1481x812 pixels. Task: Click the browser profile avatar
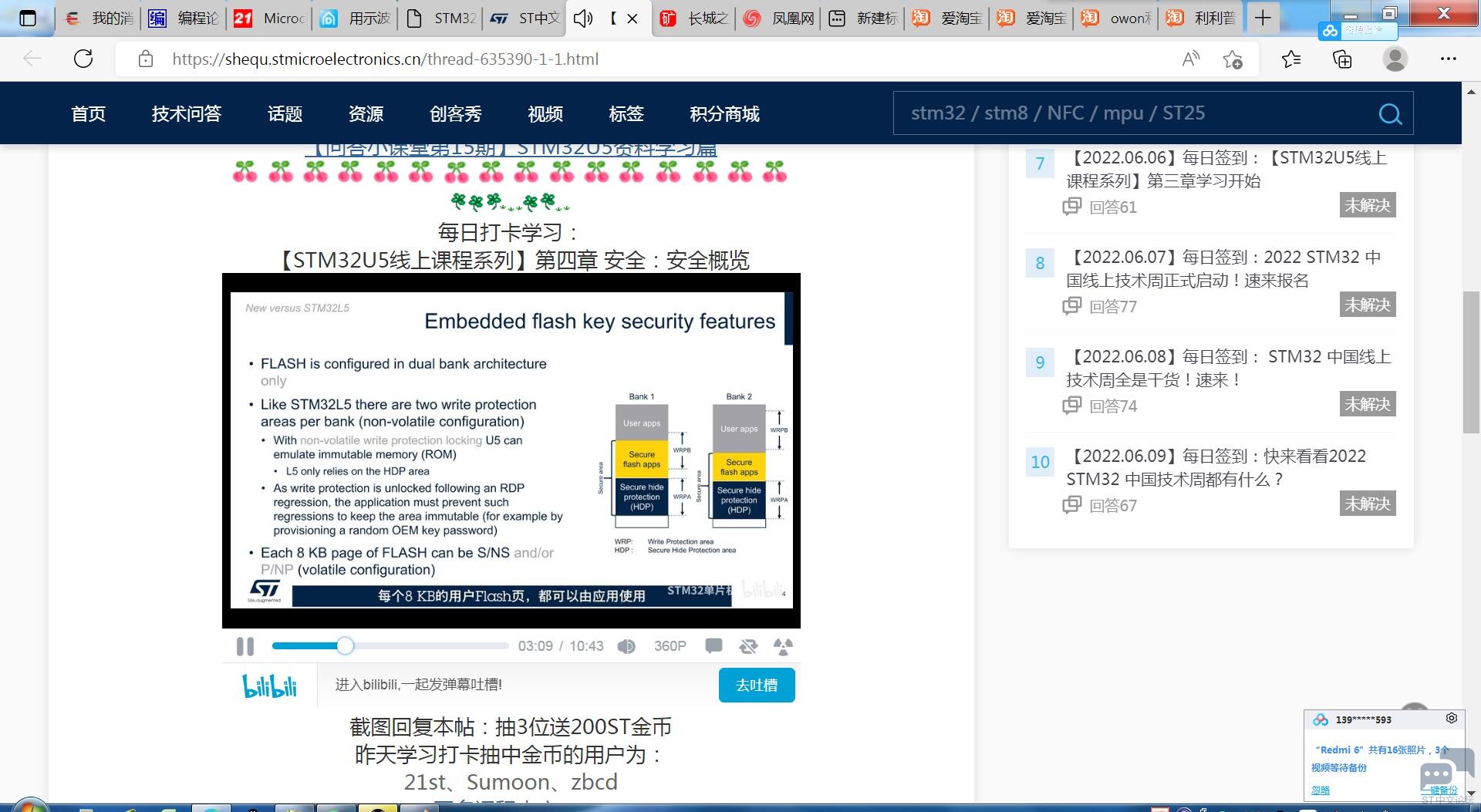(1395, 59)
